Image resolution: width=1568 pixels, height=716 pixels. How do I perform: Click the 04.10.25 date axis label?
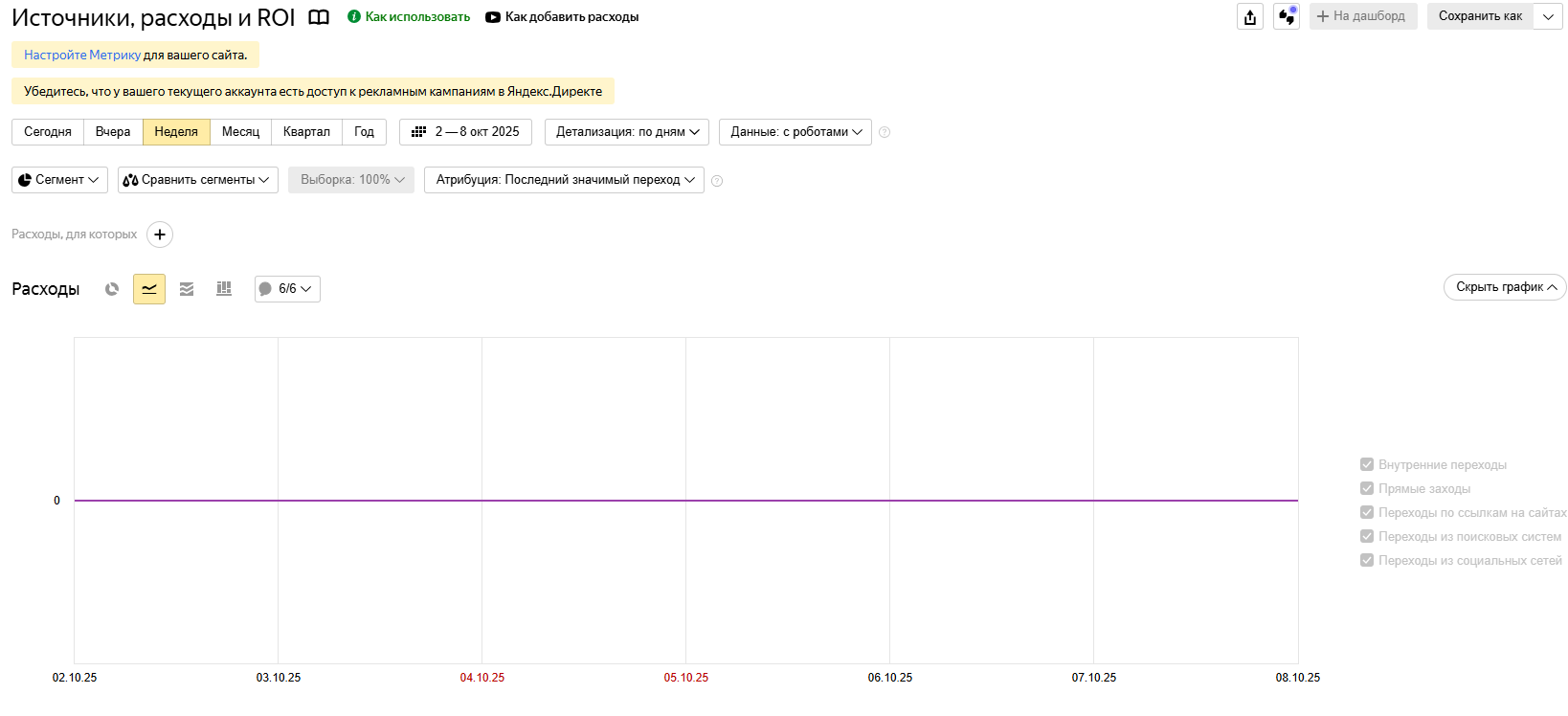[x=482, y=678]
